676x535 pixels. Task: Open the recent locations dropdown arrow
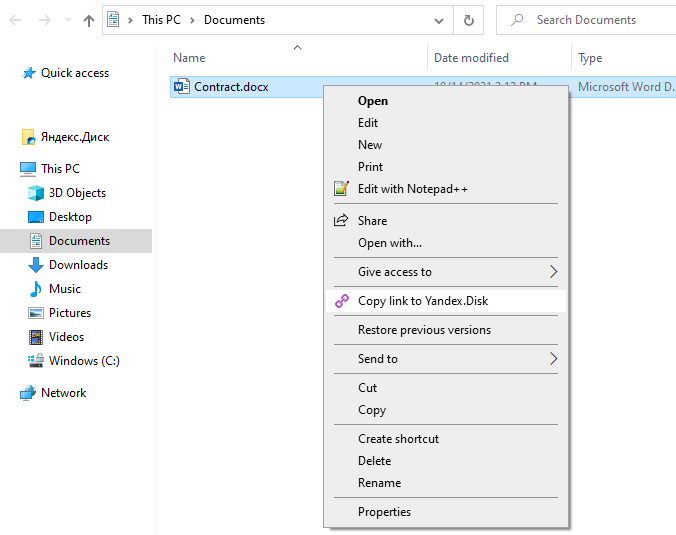coord(66,20)
